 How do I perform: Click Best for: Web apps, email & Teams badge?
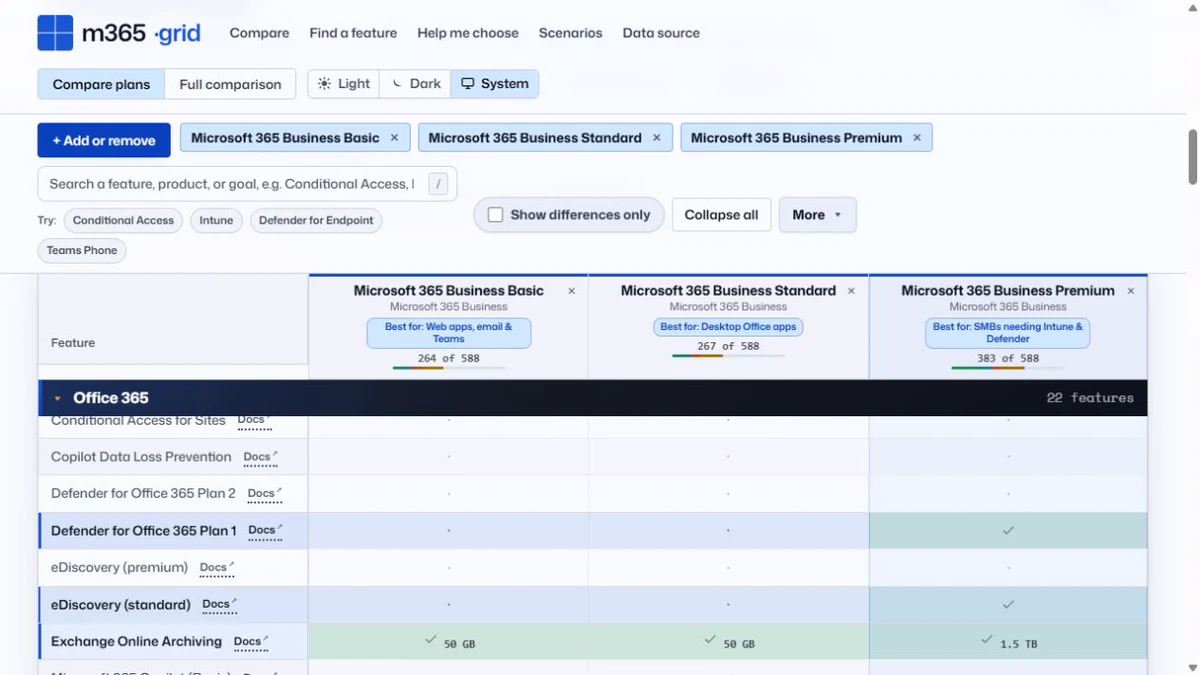click(x=448, y=333)
